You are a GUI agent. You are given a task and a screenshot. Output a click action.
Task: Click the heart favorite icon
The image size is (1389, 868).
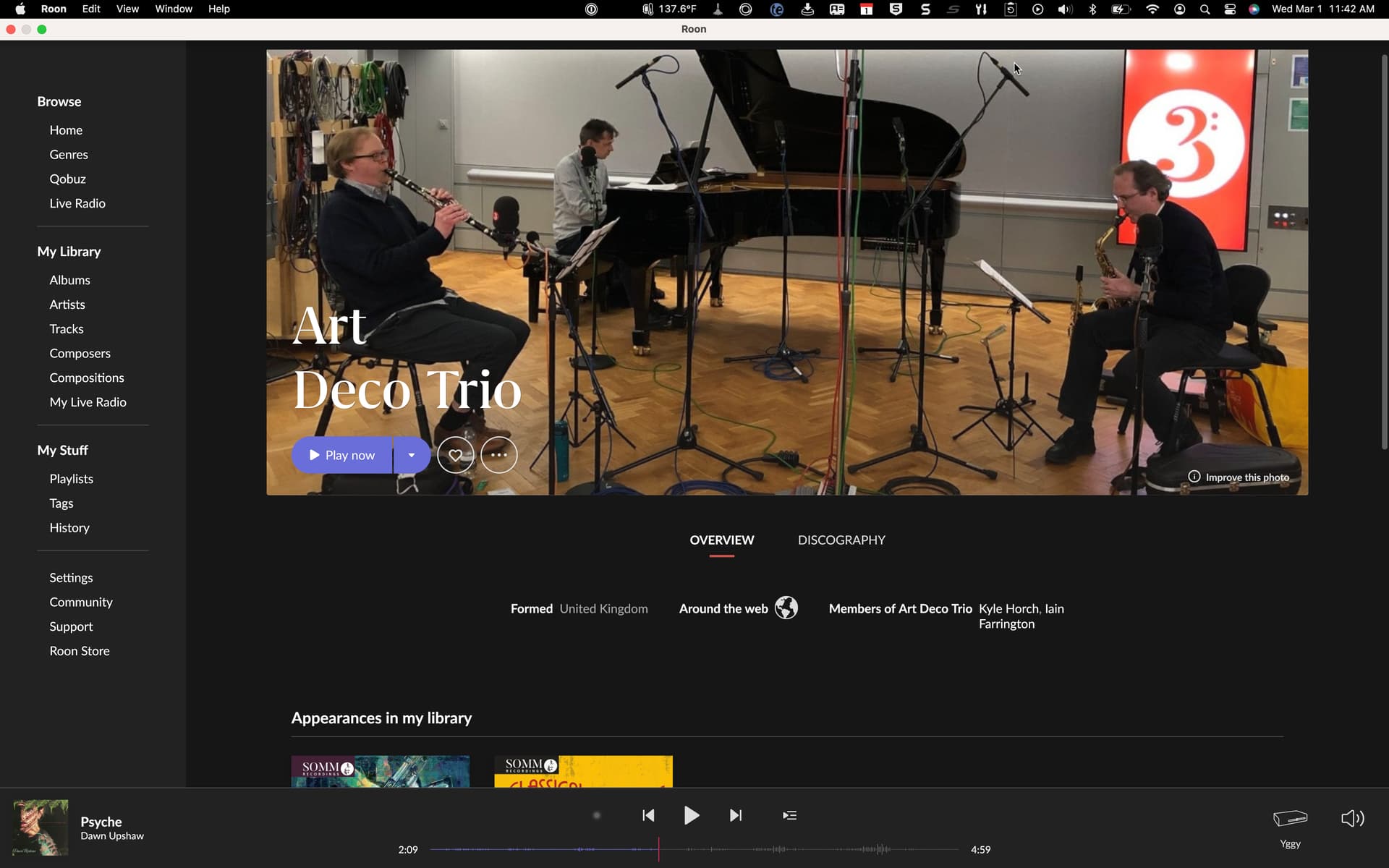pos(455,455)
